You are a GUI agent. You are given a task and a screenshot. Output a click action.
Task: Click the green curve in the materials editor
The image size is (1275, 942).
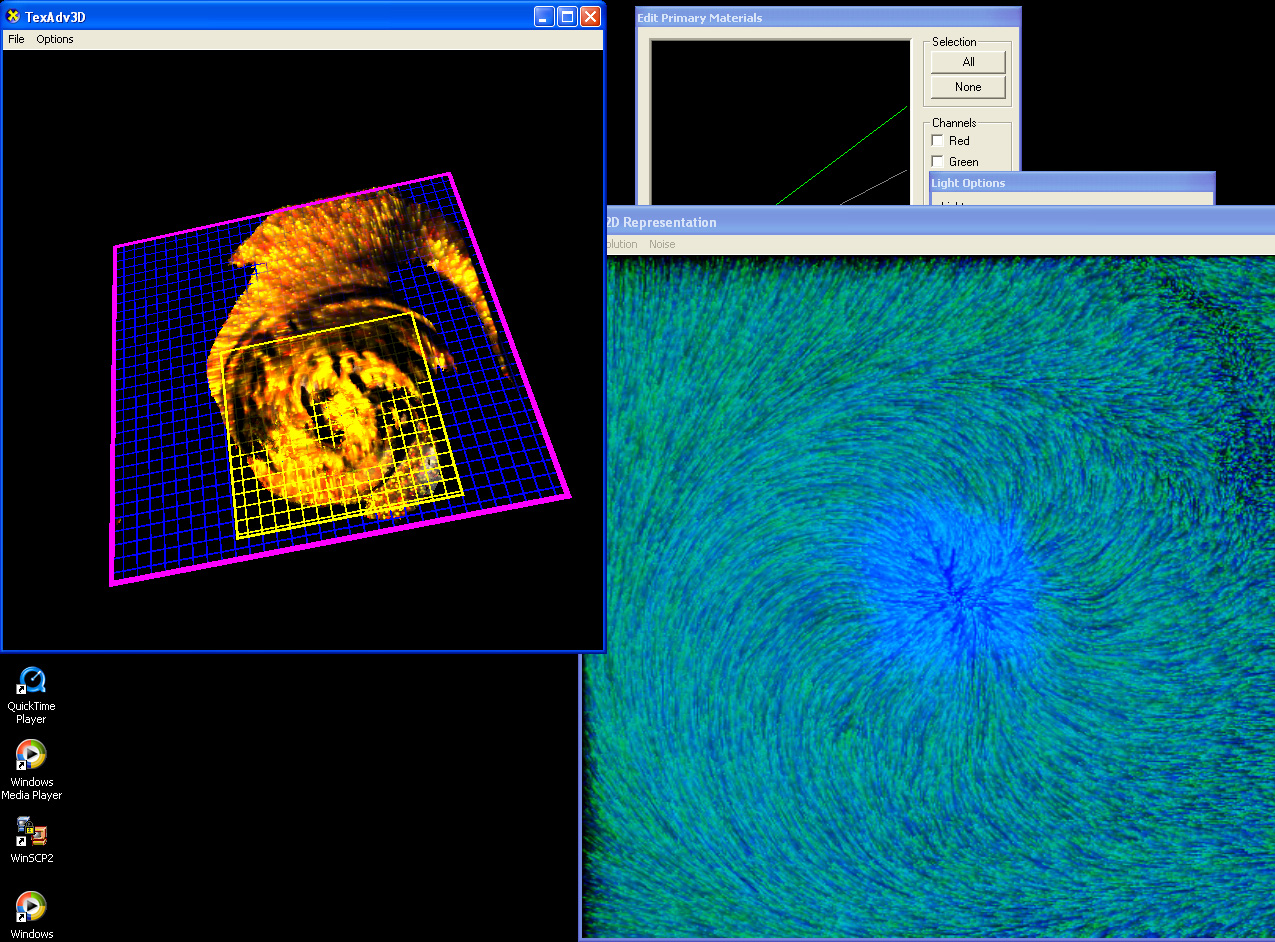click(840, 158)
